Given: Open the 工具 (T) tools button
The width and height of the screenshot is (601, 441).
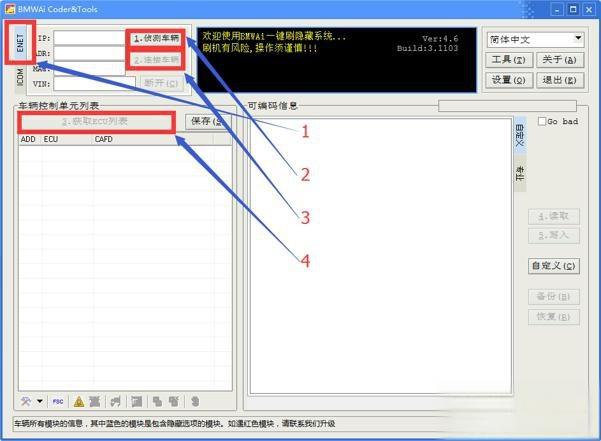Looking at the screenshot, I should [x=509, y=60].
